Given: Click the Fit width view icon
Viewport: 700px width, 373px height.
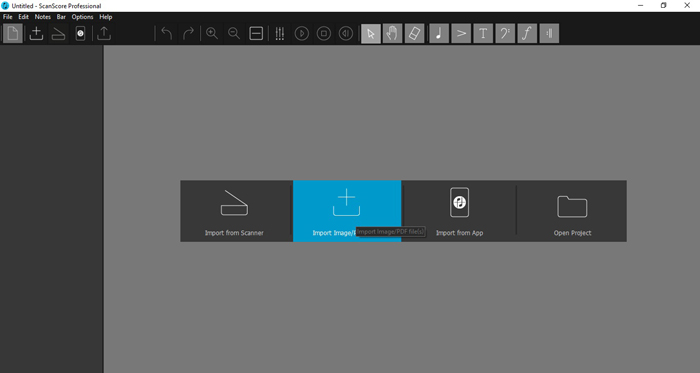Looking at the screenshot, I should pos(256,33).
